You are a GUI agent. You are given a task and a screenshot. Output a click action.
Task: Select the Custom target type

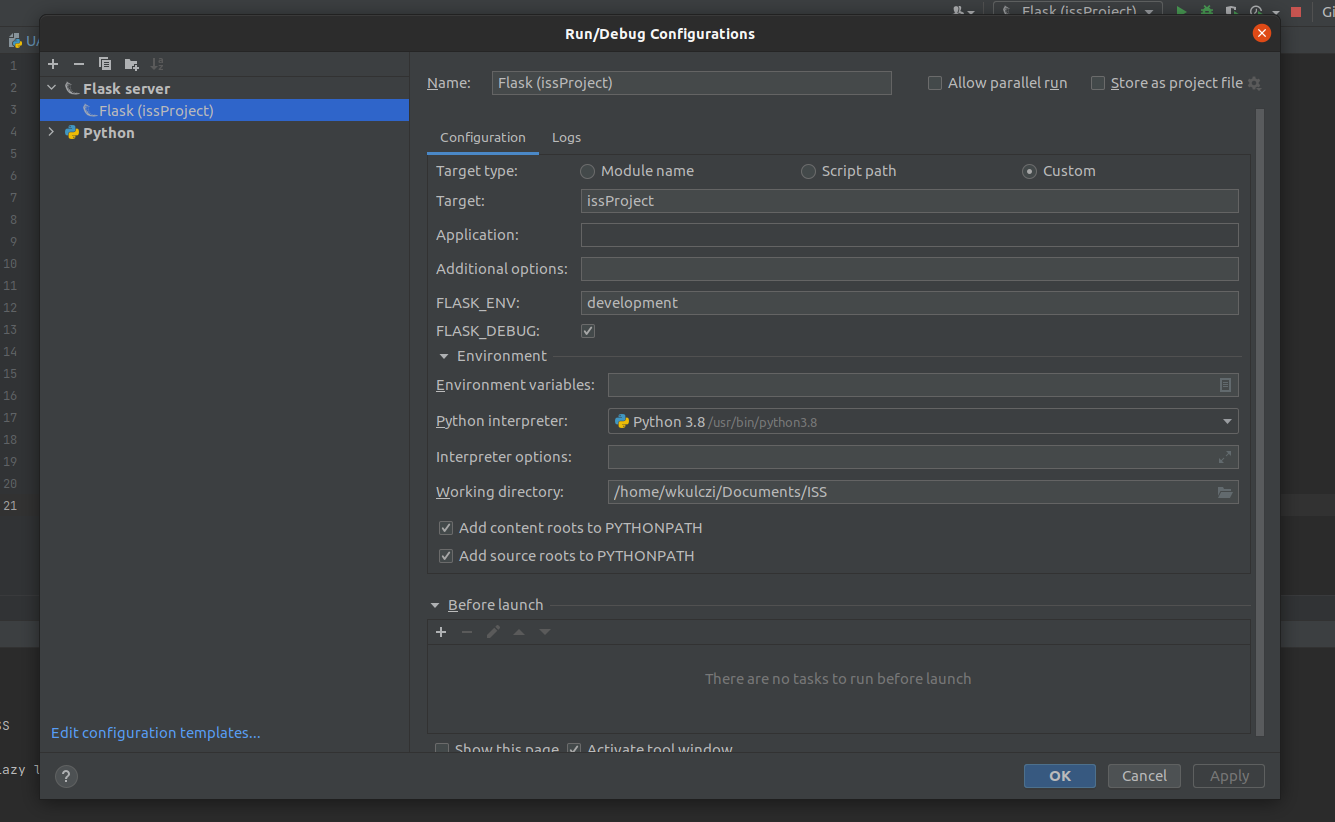[x=1029, y=171]
